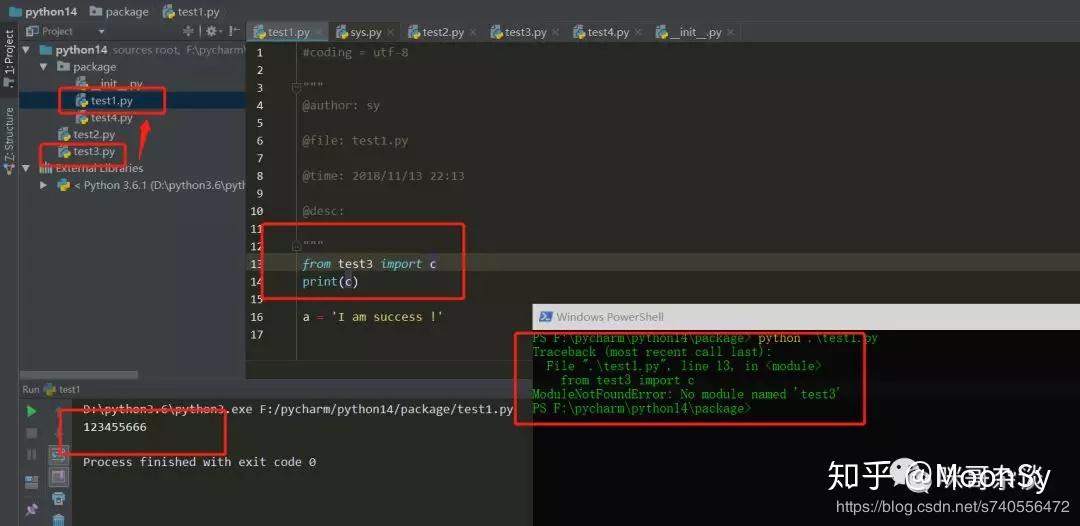Open the Project view dropdown
The width and height of the screenshot is (1080, 526).
tap(101, 32)
